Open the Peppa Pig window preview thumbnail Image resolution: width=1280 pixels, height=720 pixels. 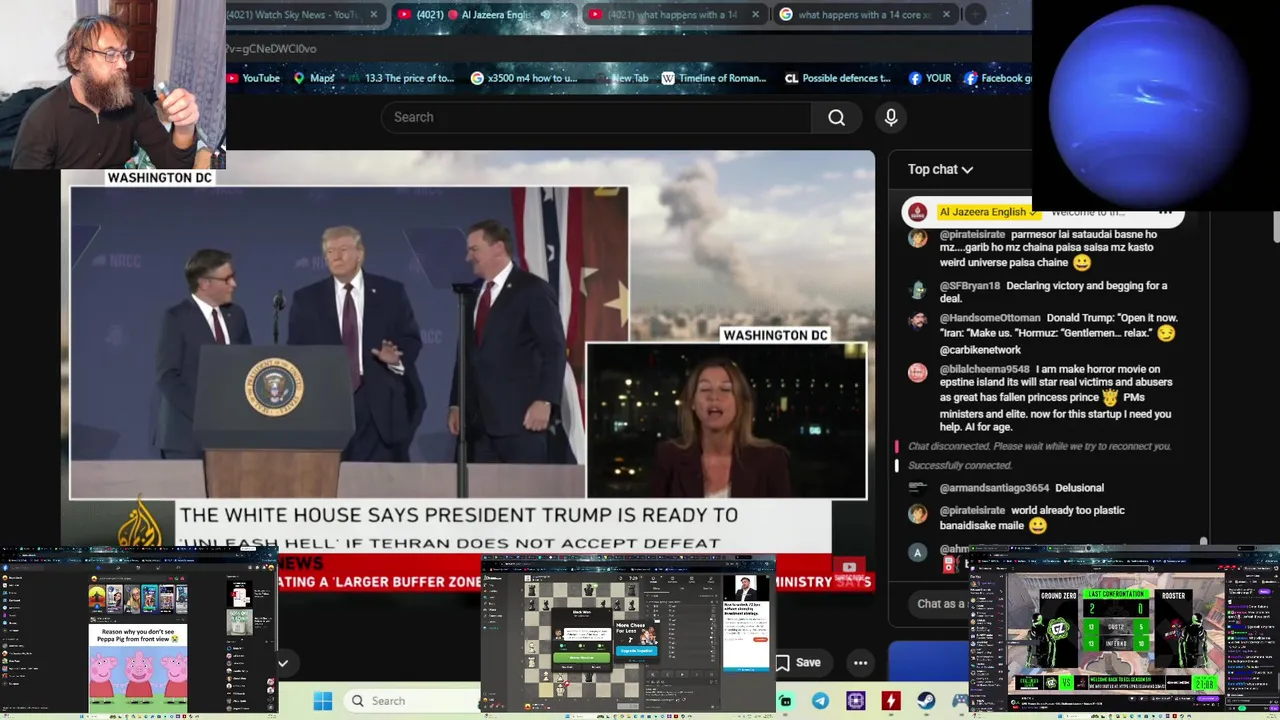[x=139, y=632]
